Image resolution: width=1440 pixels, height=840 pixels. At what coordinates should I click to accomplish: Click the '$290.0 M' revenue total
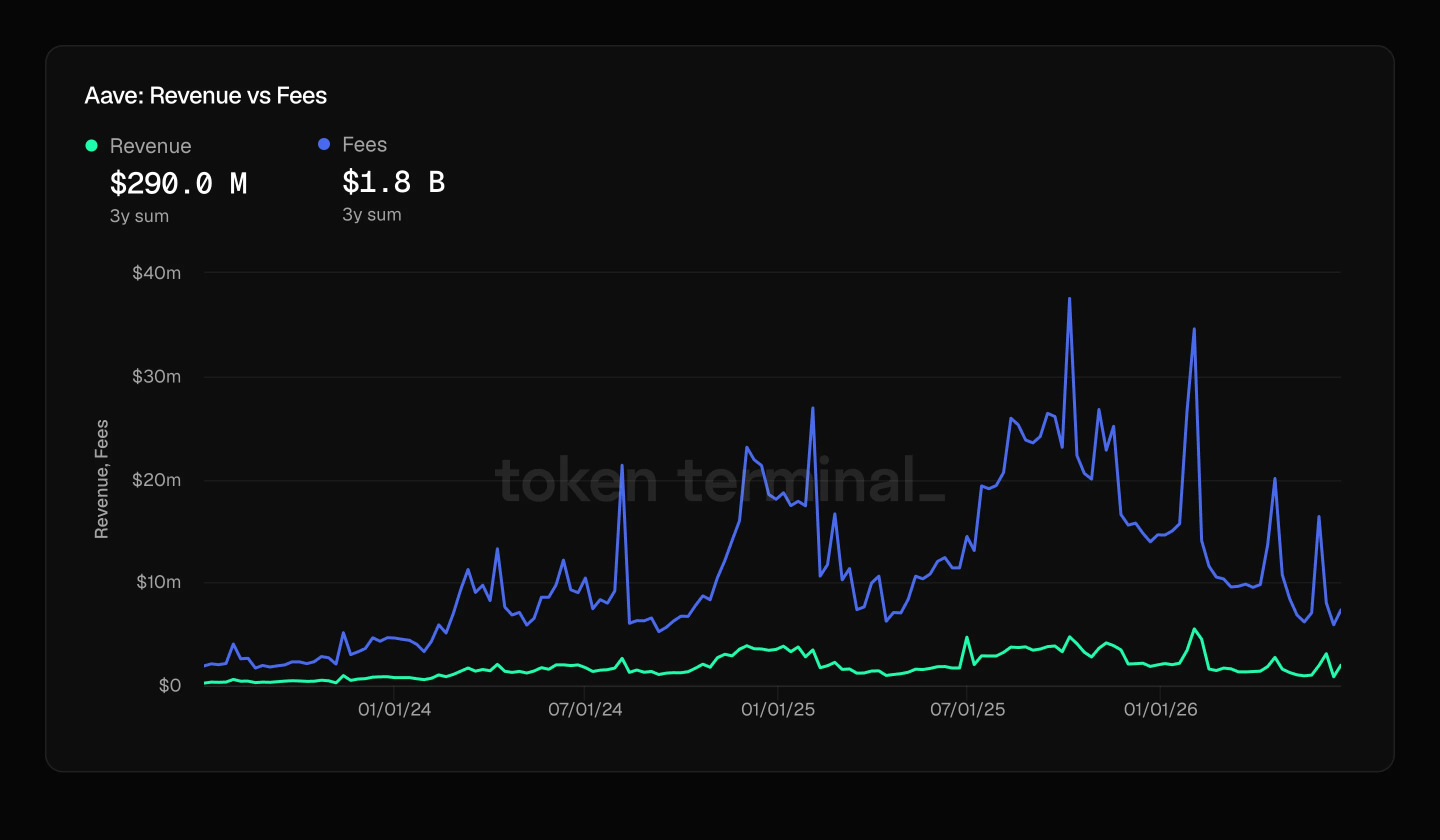(178, 183)
